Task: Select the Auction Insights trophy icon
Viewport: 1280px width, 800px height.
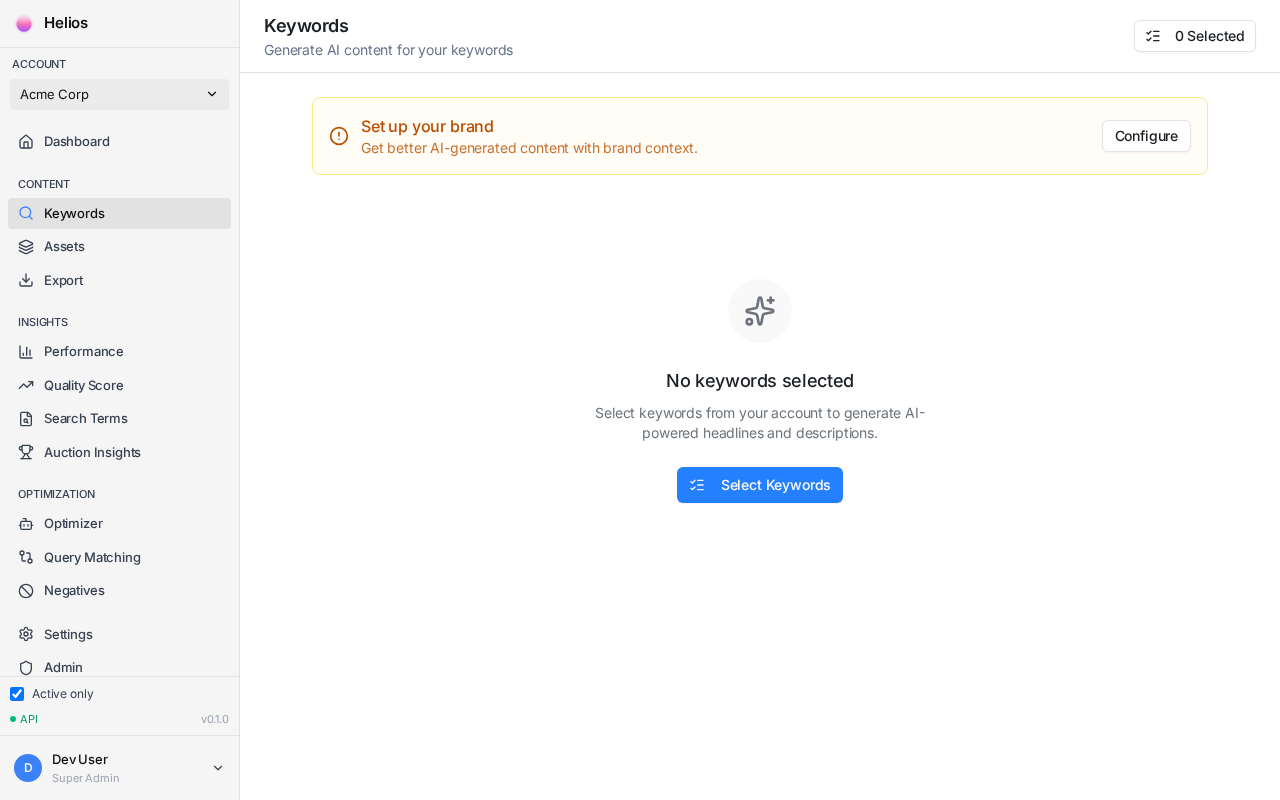Action: 26,452
